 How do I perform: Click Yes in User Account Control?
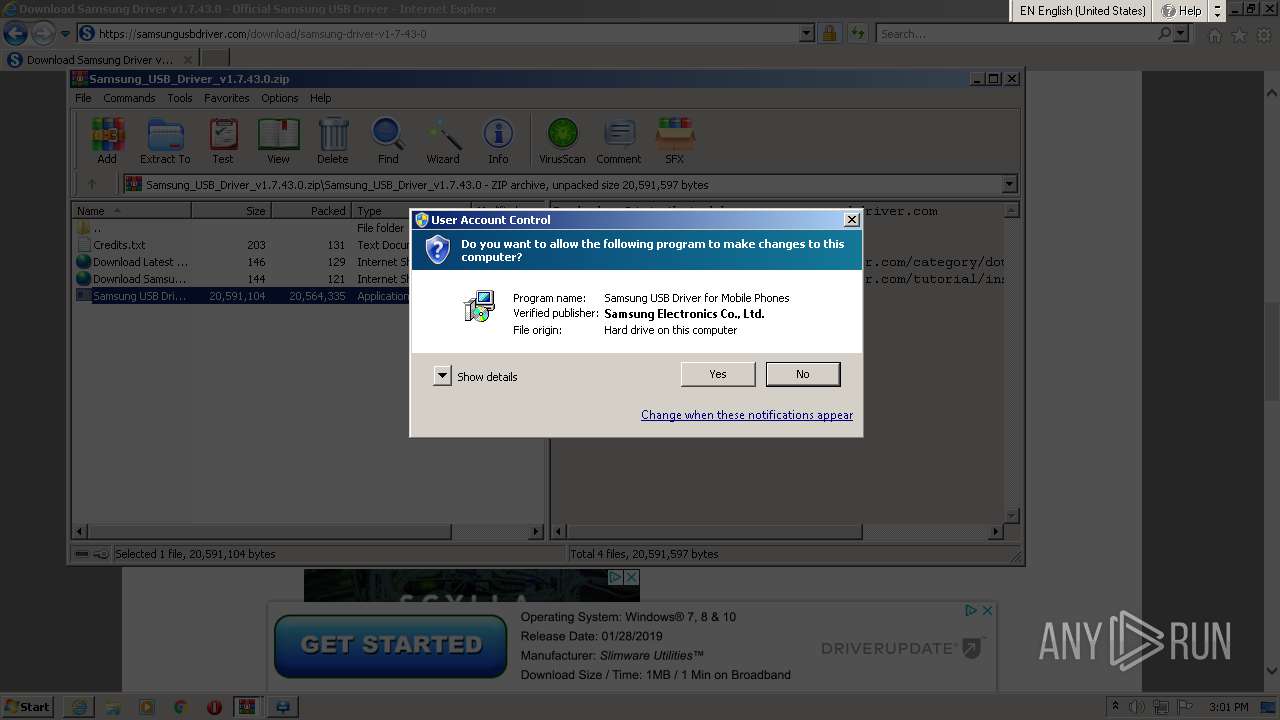(718, 374)
